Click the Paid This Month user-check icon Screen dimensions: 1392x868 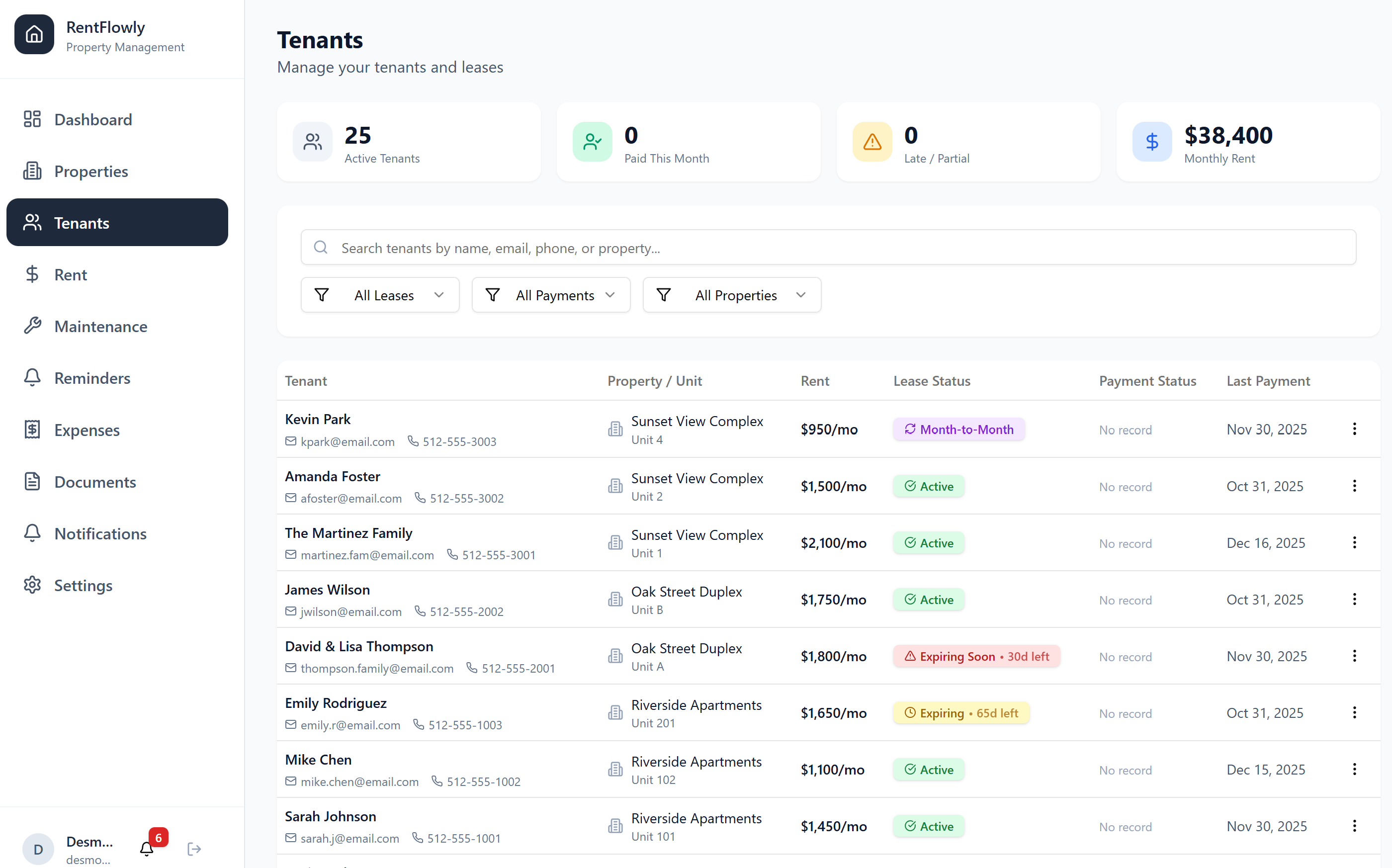[592, 142]
